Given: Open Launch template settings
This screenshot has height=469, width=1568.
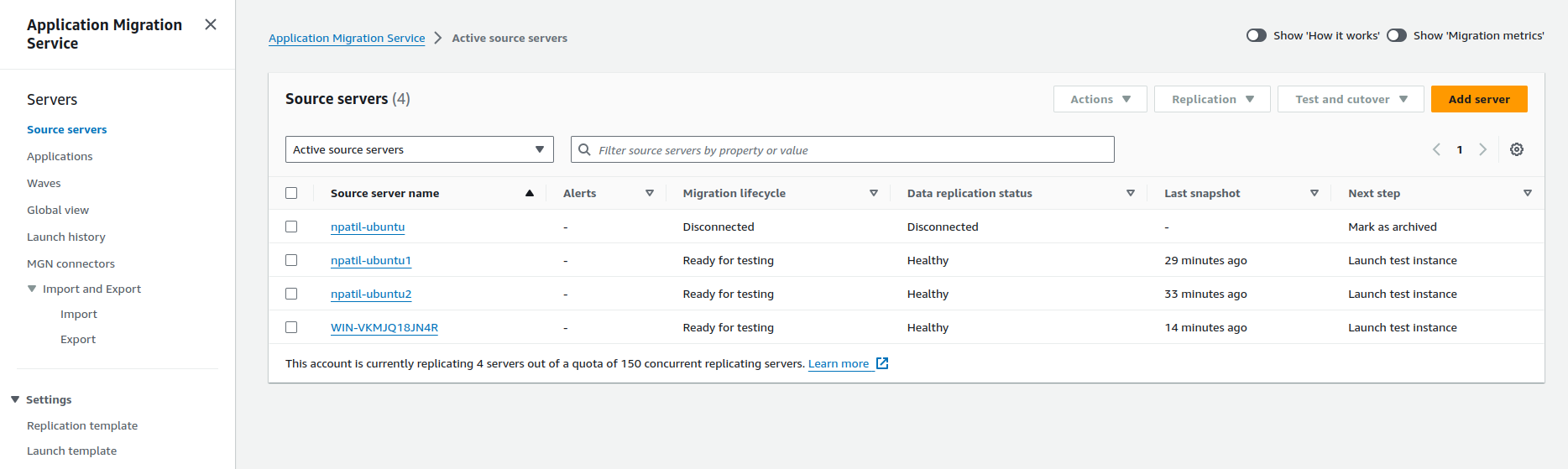Looking at the screenshot, I should click(71, 451).
